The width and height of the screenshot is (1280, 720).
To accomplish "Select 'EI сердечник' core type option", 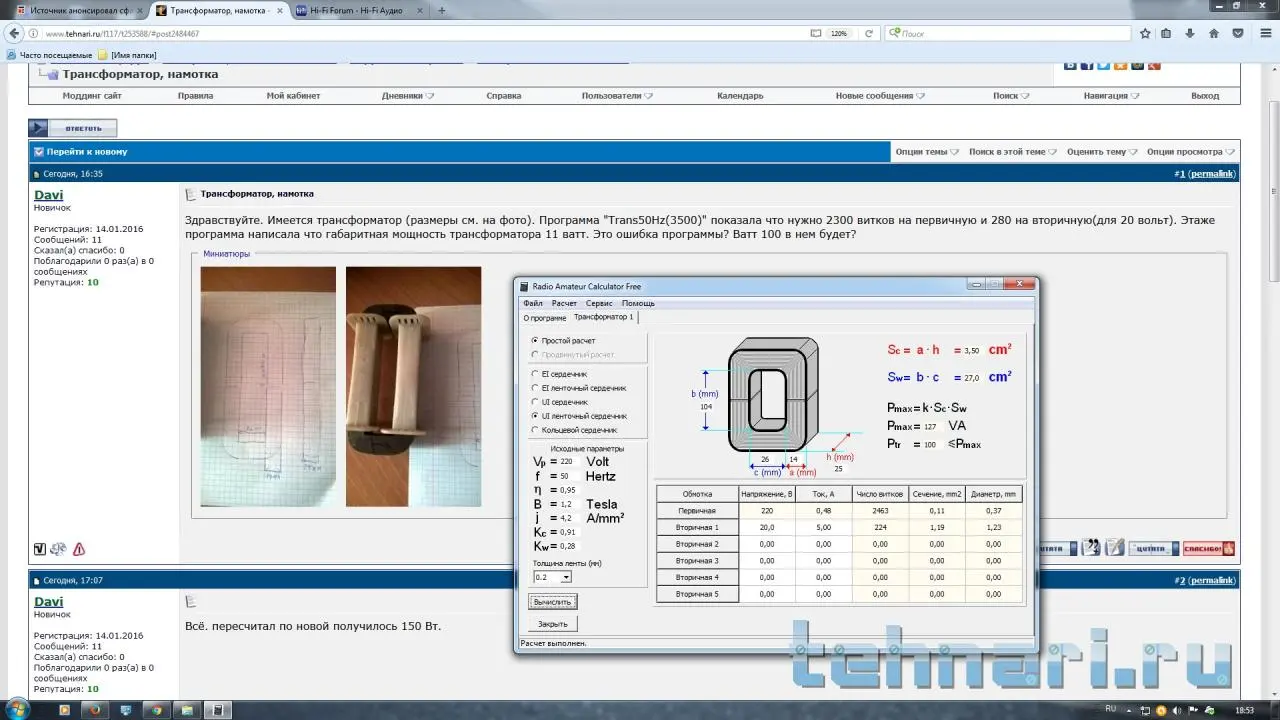I will tap(535, 374).
